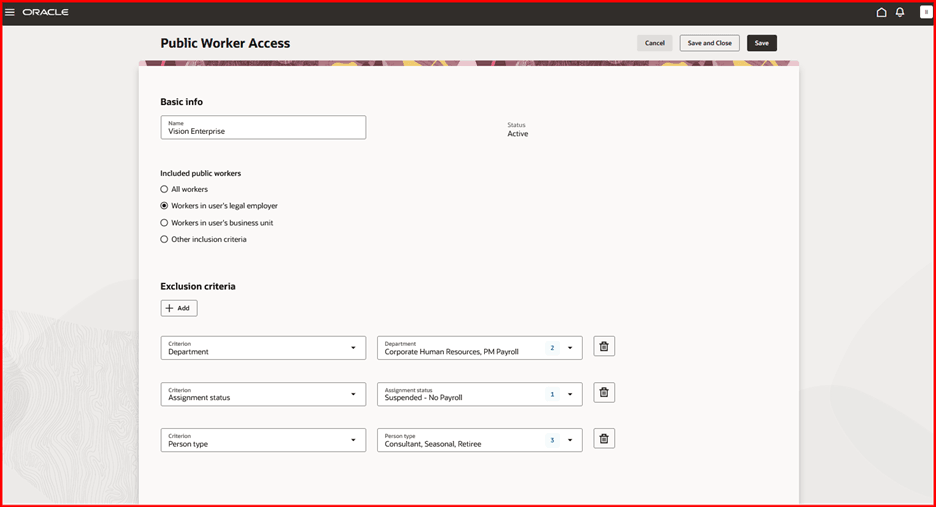Click the Cancel button
The image size is (936, 507).
[x=654, y=43]
